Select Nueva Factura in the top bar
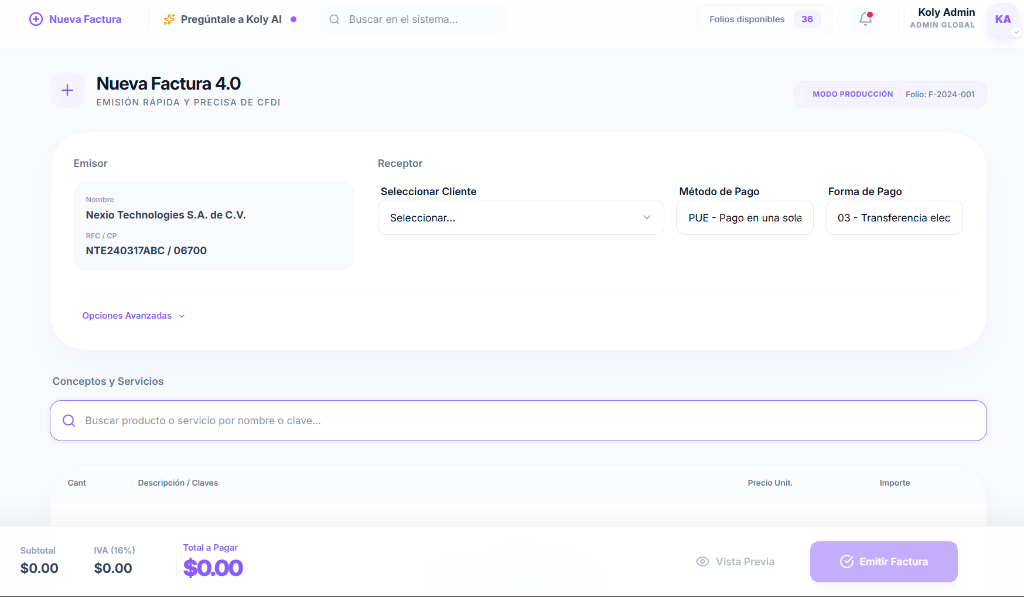This screenshot has height=597, width=1024. (84, 19)
